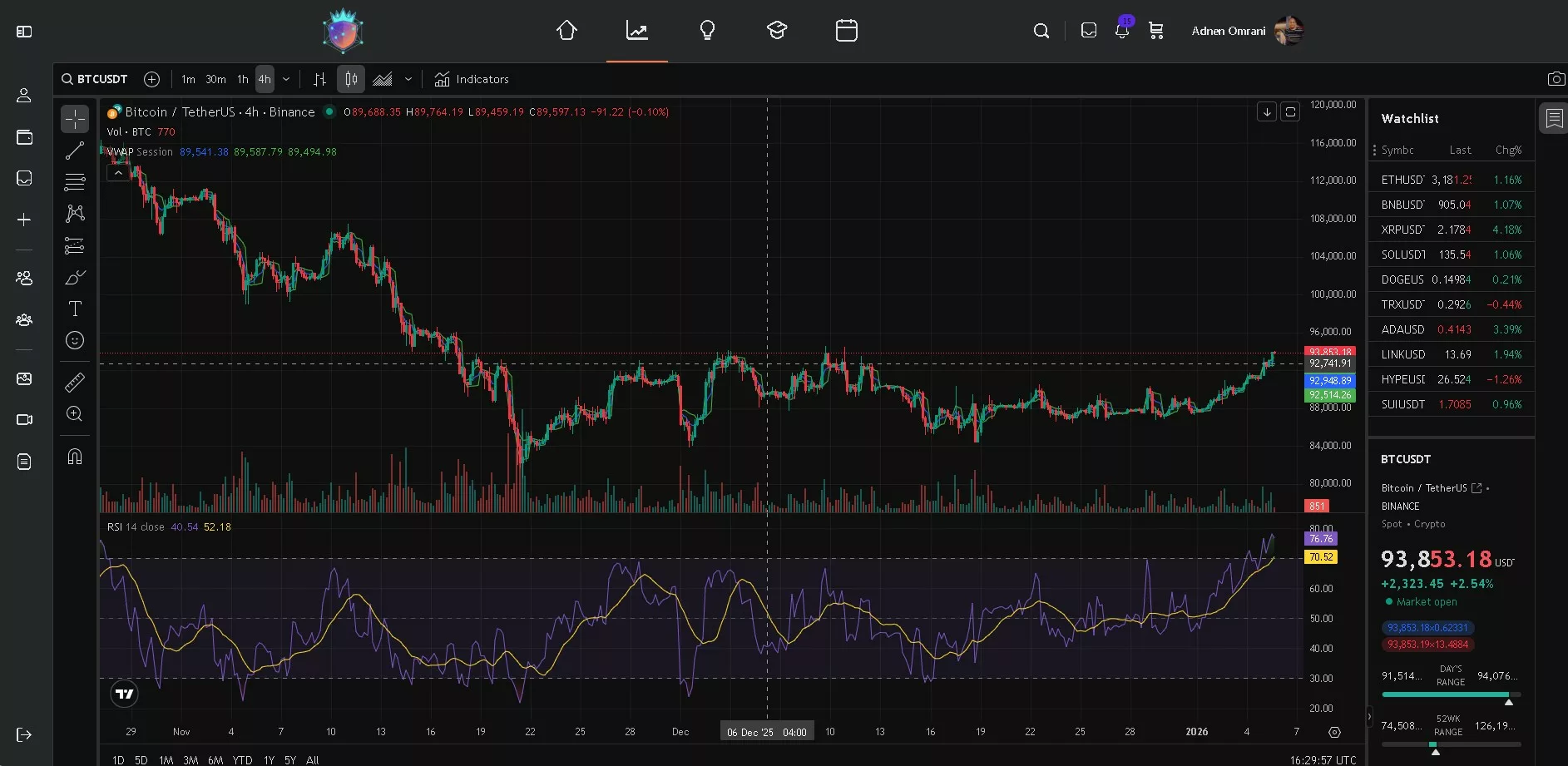Select the crosshair cursor tool
Image resolution: width=1568 pixels, height=766 pixels.
[75, 119]
